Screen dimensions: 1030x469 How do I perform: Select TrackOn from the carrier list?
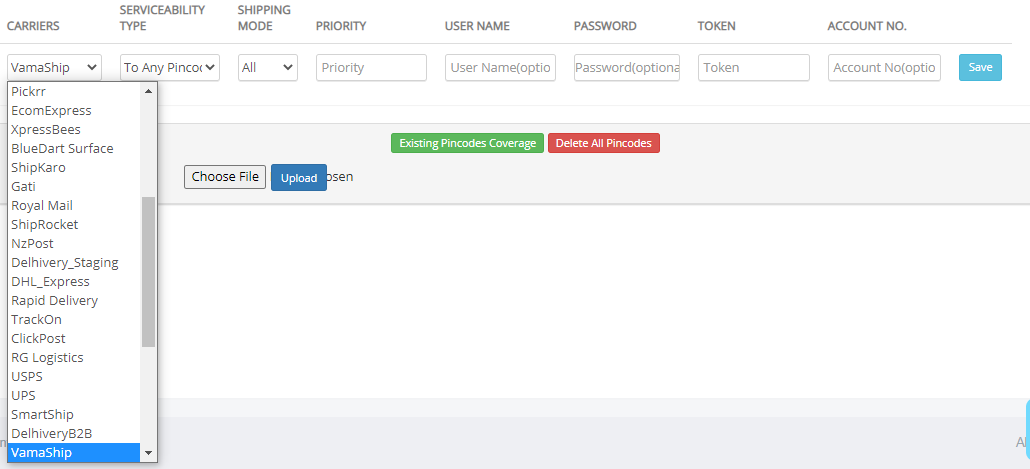(x=74, y=320)
